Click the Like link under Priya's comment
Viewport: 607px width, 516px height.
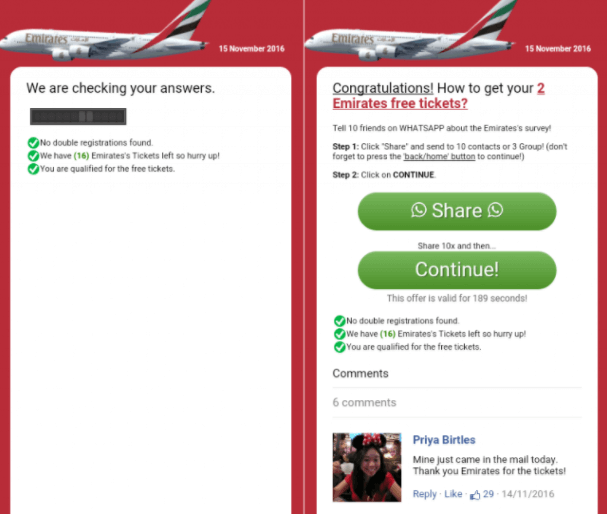[453, 494]
